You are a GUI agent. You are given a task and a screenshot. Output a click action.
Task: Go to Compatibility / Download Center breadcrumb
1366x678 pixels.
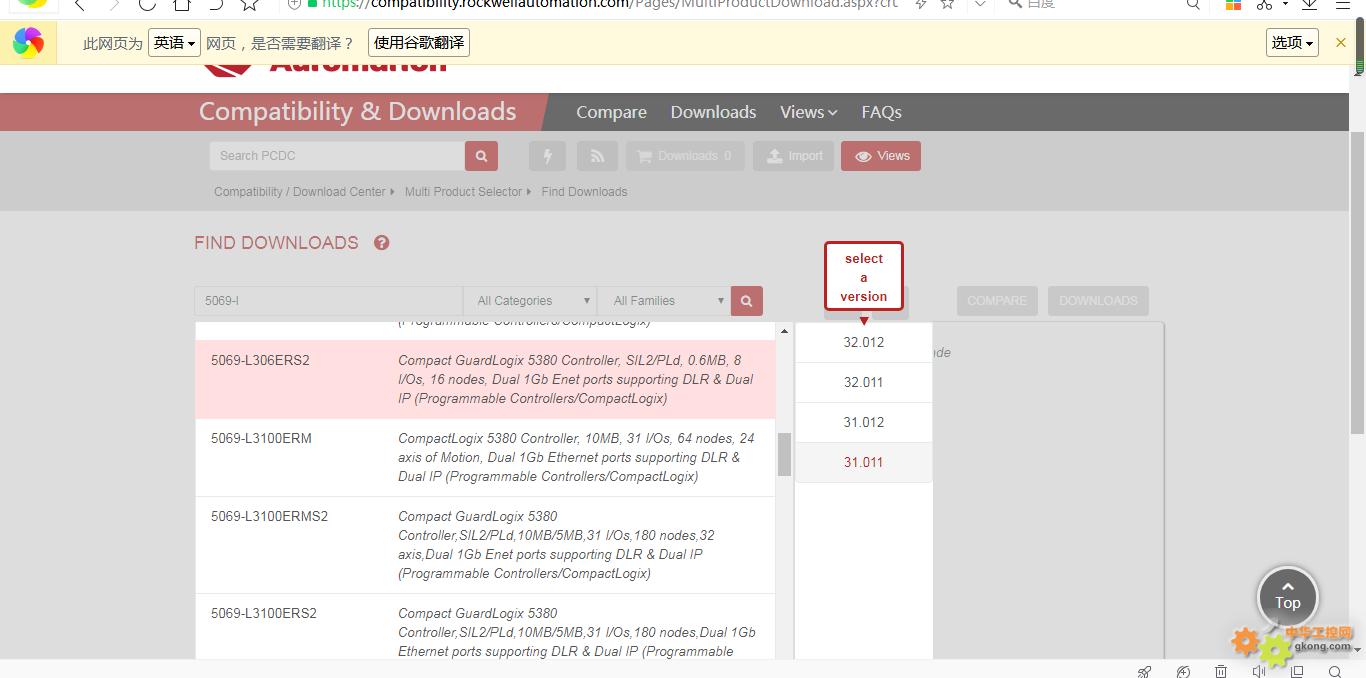click(299, 192)
